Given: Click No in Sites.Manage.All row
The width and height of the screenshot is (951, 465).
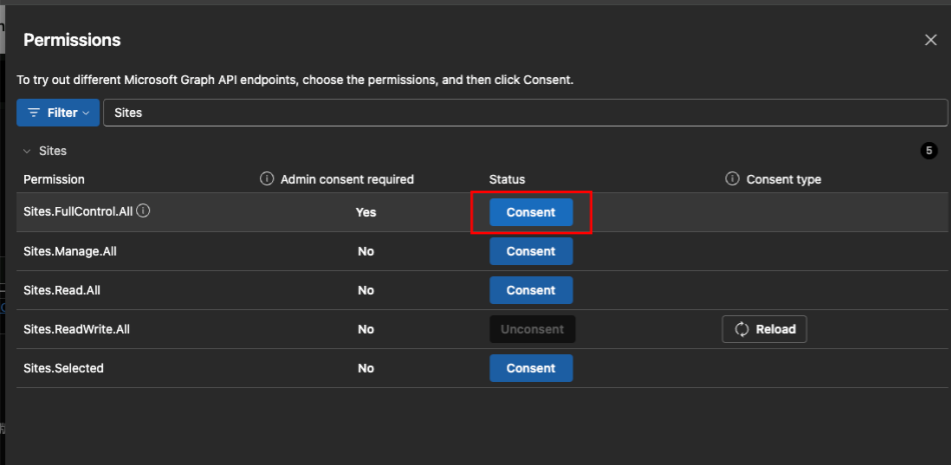Looking at the screenshot, I should tap(366, 251).
